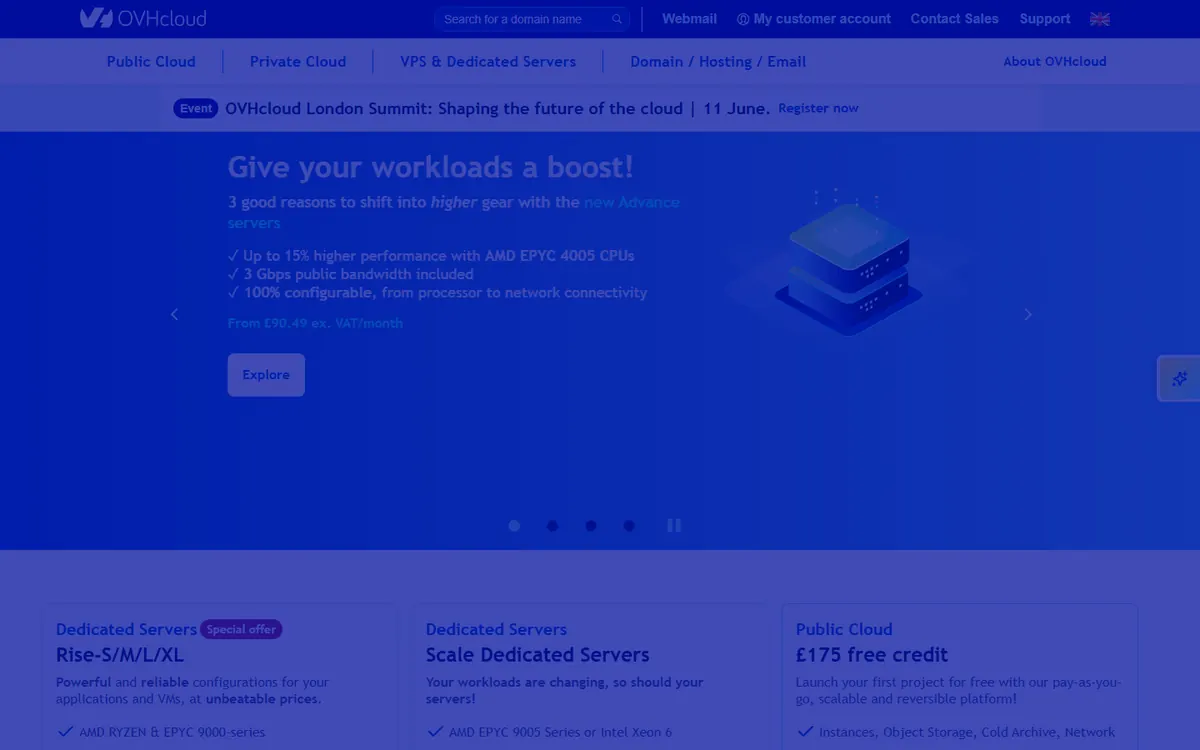The width and height of the screenshot is (1200, 750).
Task: Click Contact Sales
Action: coord(954,19)
